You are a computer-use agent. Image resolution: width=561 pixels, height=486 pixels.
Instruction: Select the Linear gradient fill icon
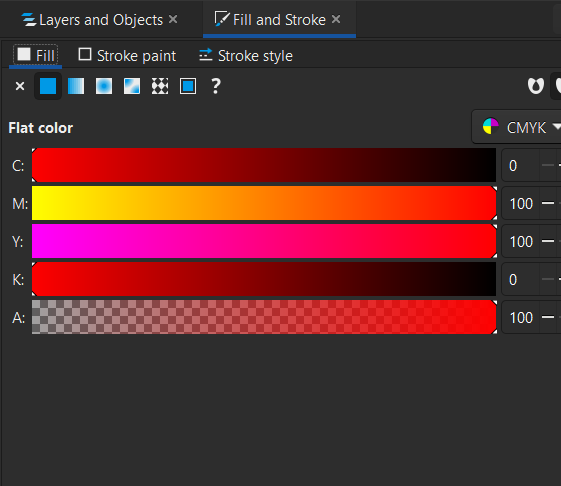click(x=76, y=86)
